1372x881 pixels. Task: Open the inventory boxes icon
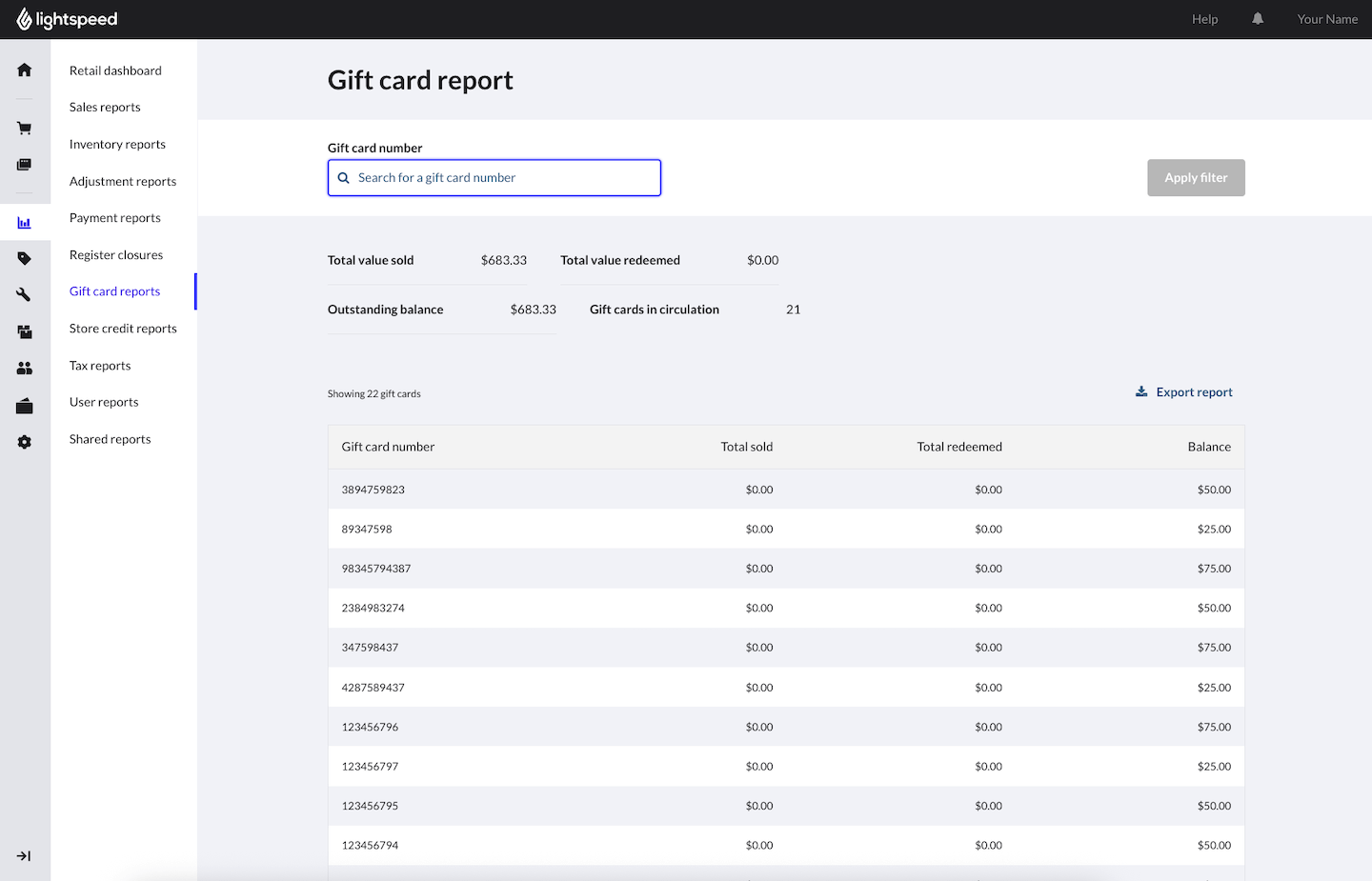pos(25,332)
